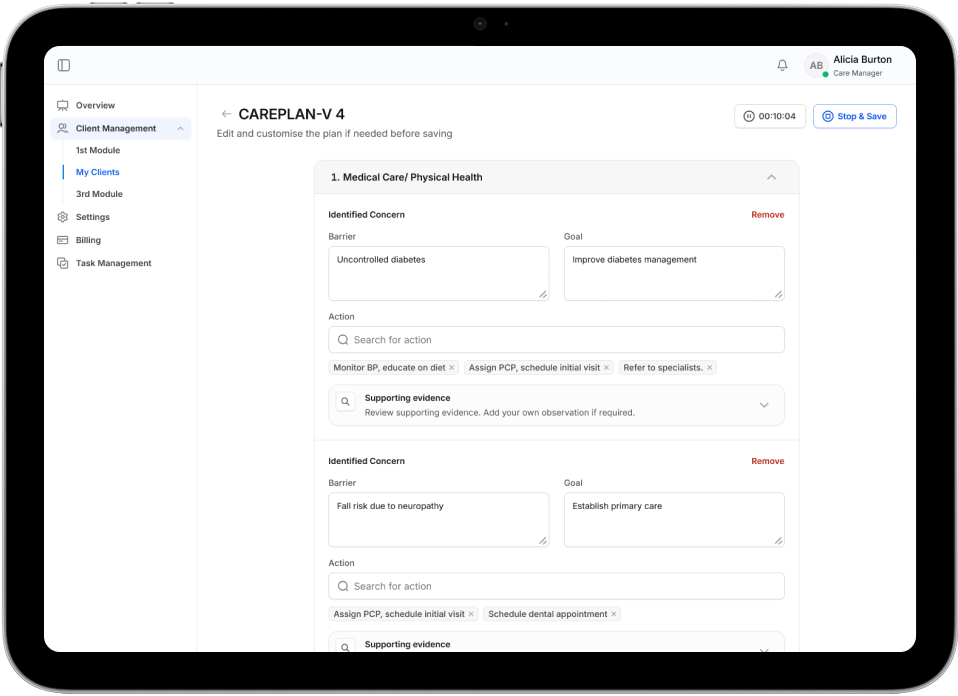Click the AB user avatar
958x696 pixels.
(816, 65)
